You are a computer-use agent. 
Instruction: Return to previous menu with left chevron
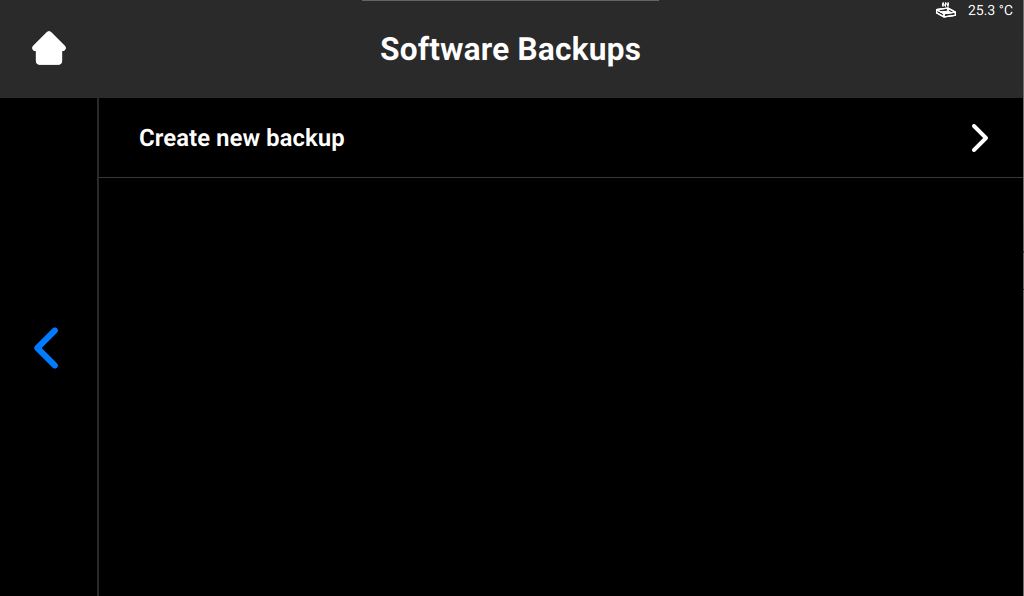46,348
